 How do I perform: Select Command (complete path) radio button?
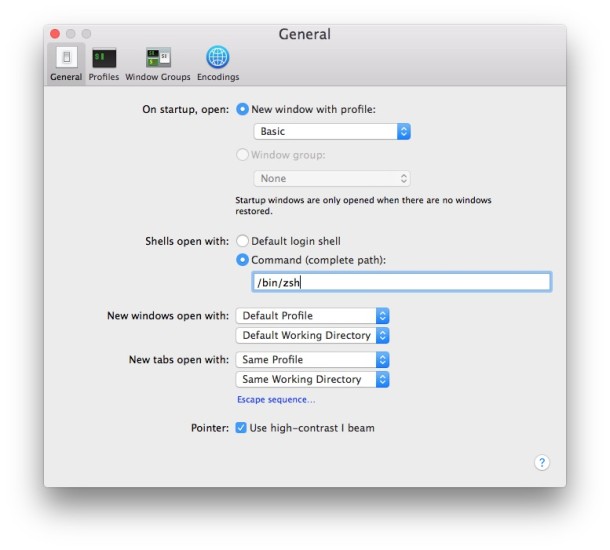(x=242, y=260)
